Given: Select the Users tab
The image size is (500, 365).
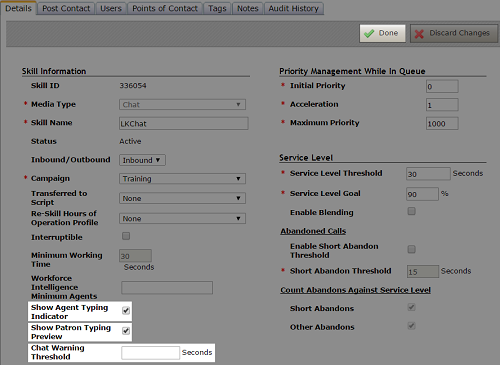Looking at the screenshot, I should tap(111, 8).
